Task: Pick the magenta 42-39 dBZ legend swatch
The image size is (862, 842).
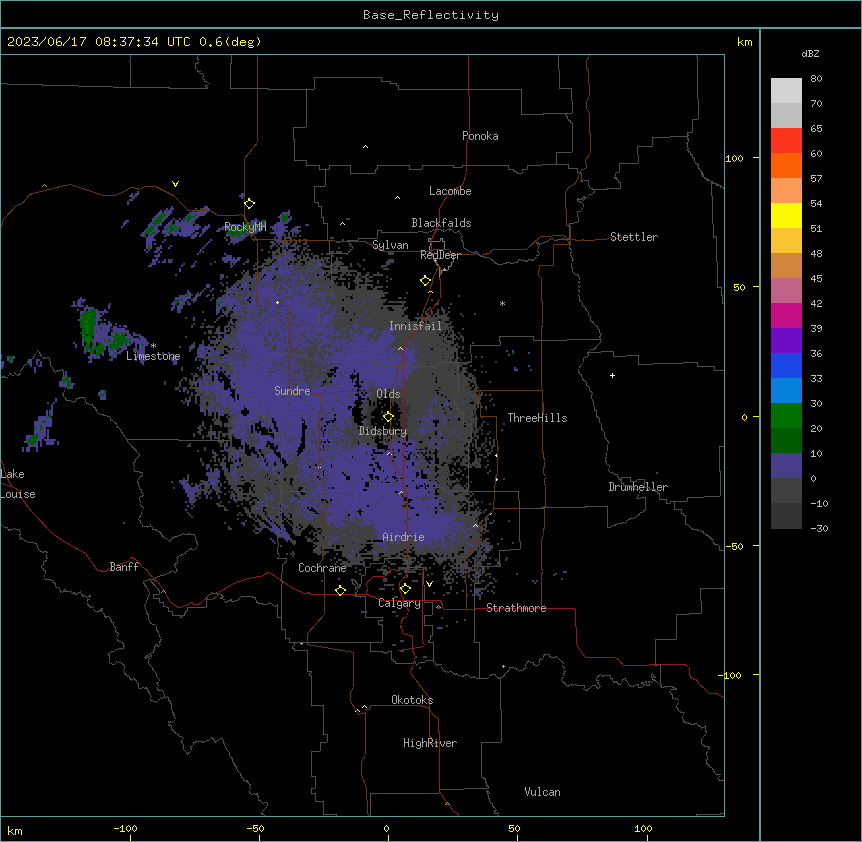Action: (786, 315)
